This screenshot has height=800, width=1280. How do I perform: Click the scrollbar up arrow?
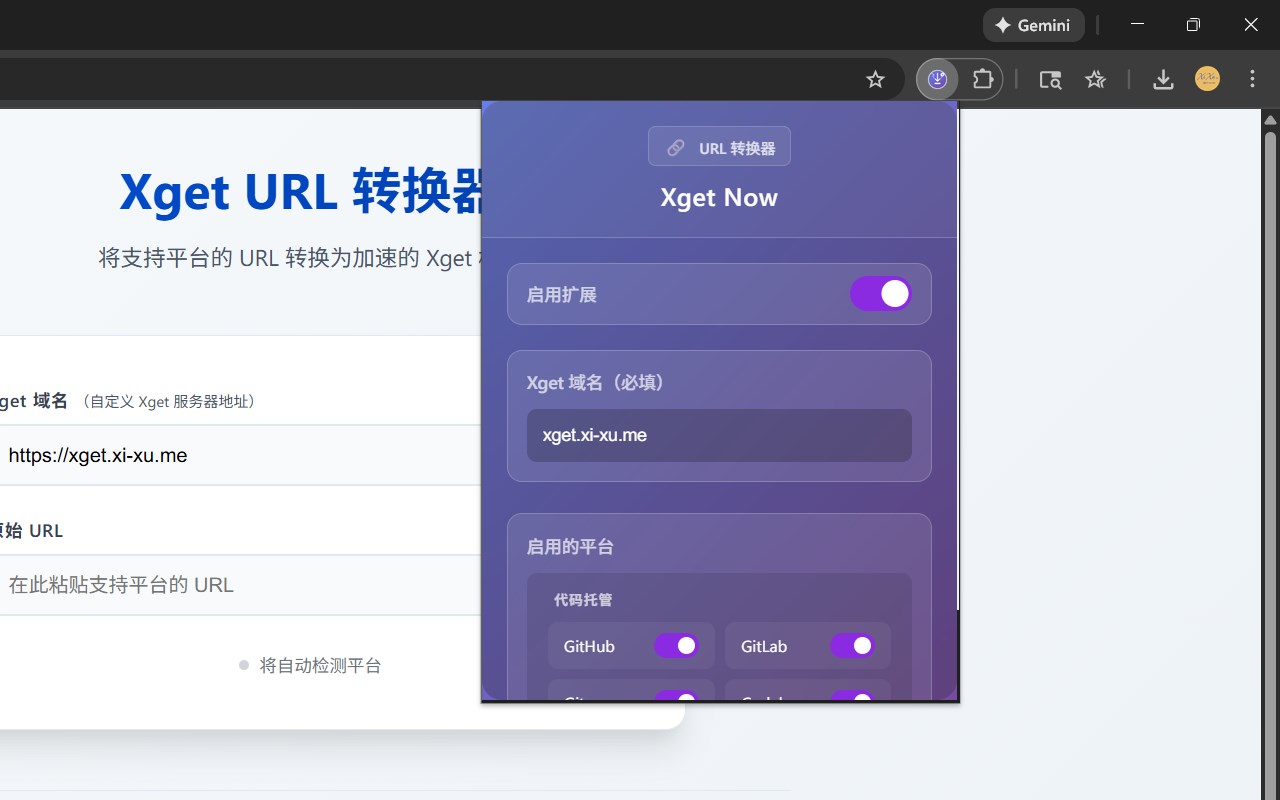click(1271, 119)
